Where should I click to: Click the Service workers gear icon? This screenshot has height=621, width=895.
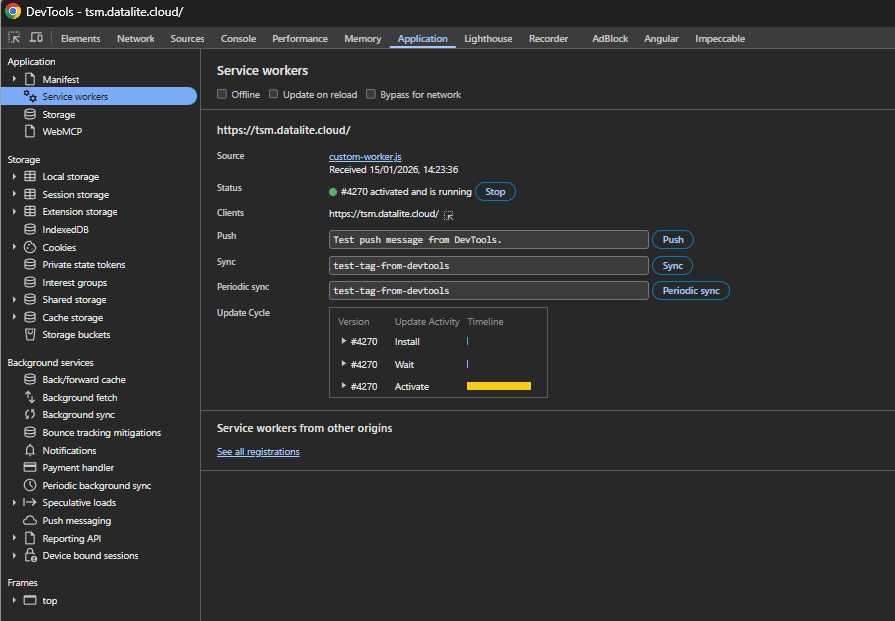[x=30, y=96]
